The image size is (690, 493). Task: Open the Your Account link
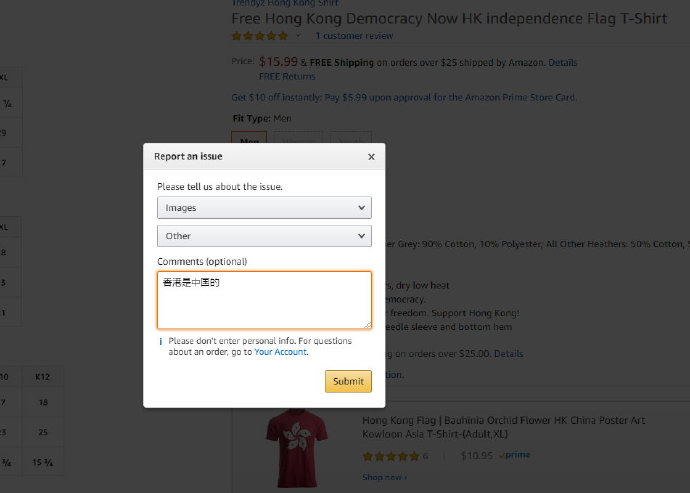tap(280, 352)
